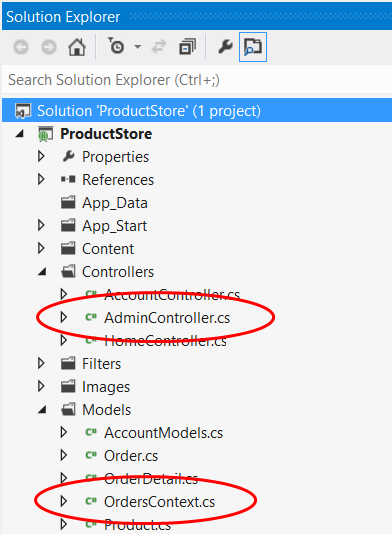Click the App_Start folder icon
This screenshot has height=534, width=392.
[68, 225]
